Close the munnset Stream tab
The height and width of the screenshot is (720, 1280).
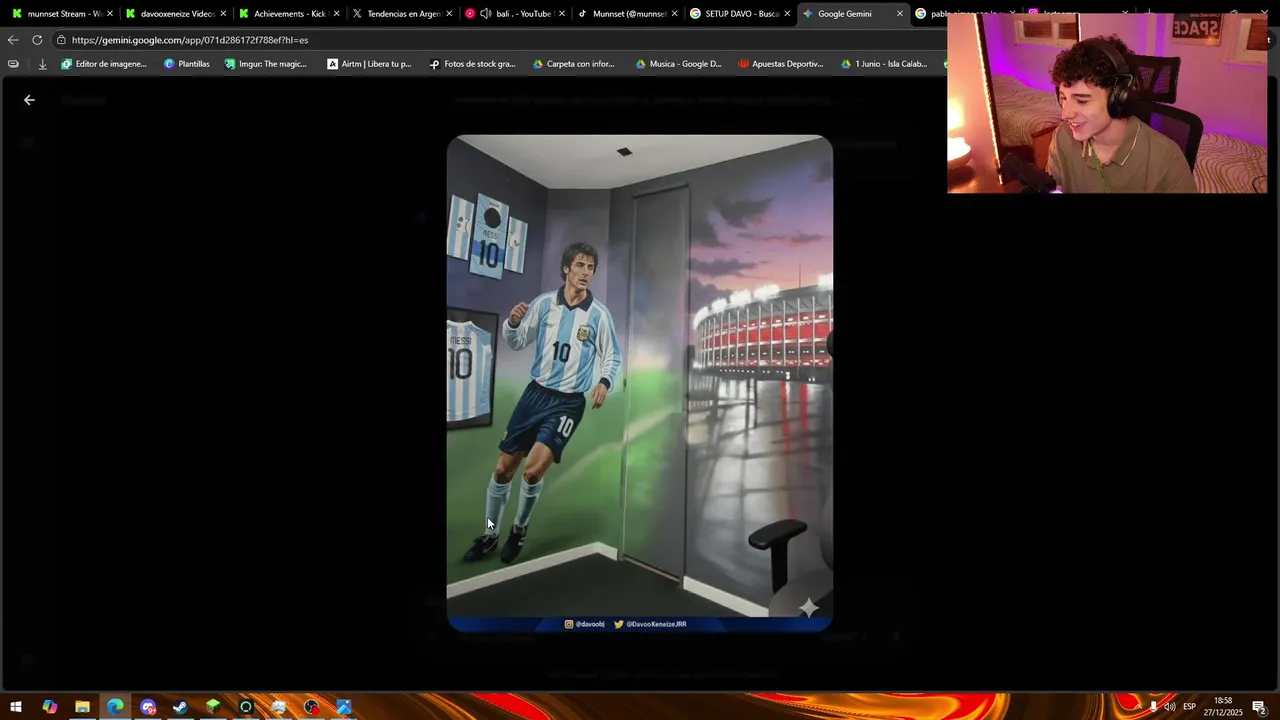(110, 14)
